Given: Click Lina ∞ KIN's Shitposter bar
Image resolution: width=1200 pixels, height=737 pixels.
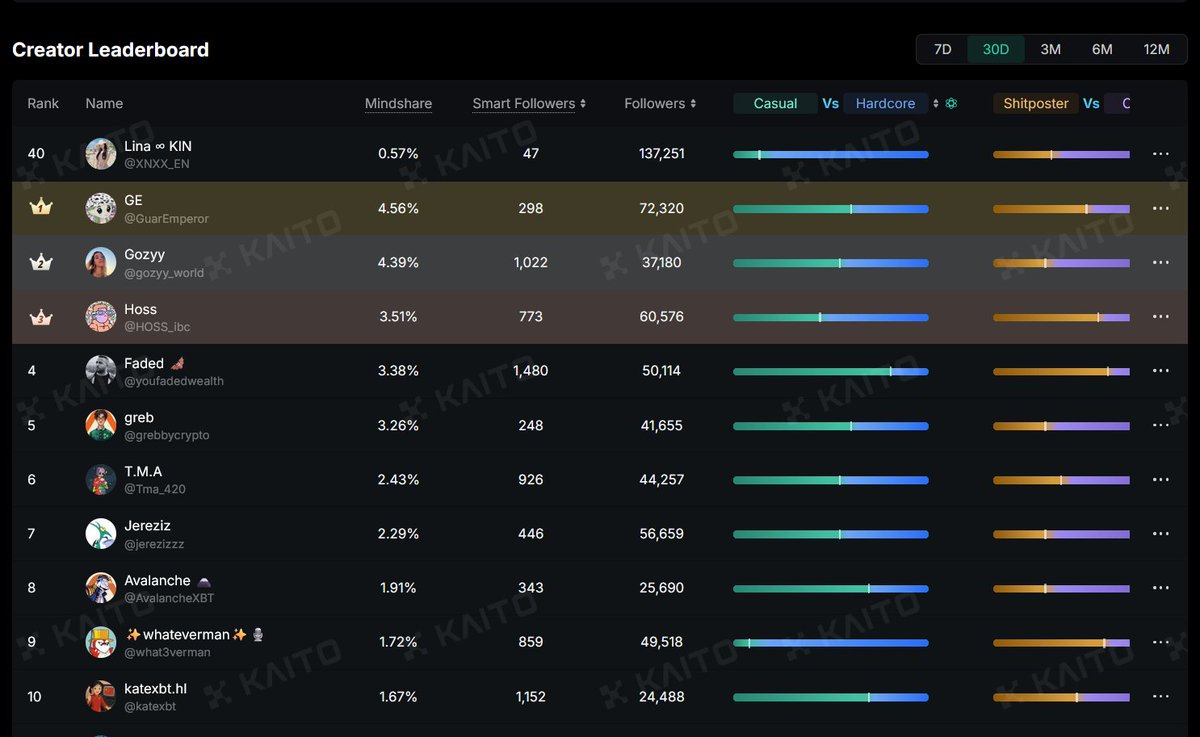Looking at the screenshot, I should coord(1061,154).
